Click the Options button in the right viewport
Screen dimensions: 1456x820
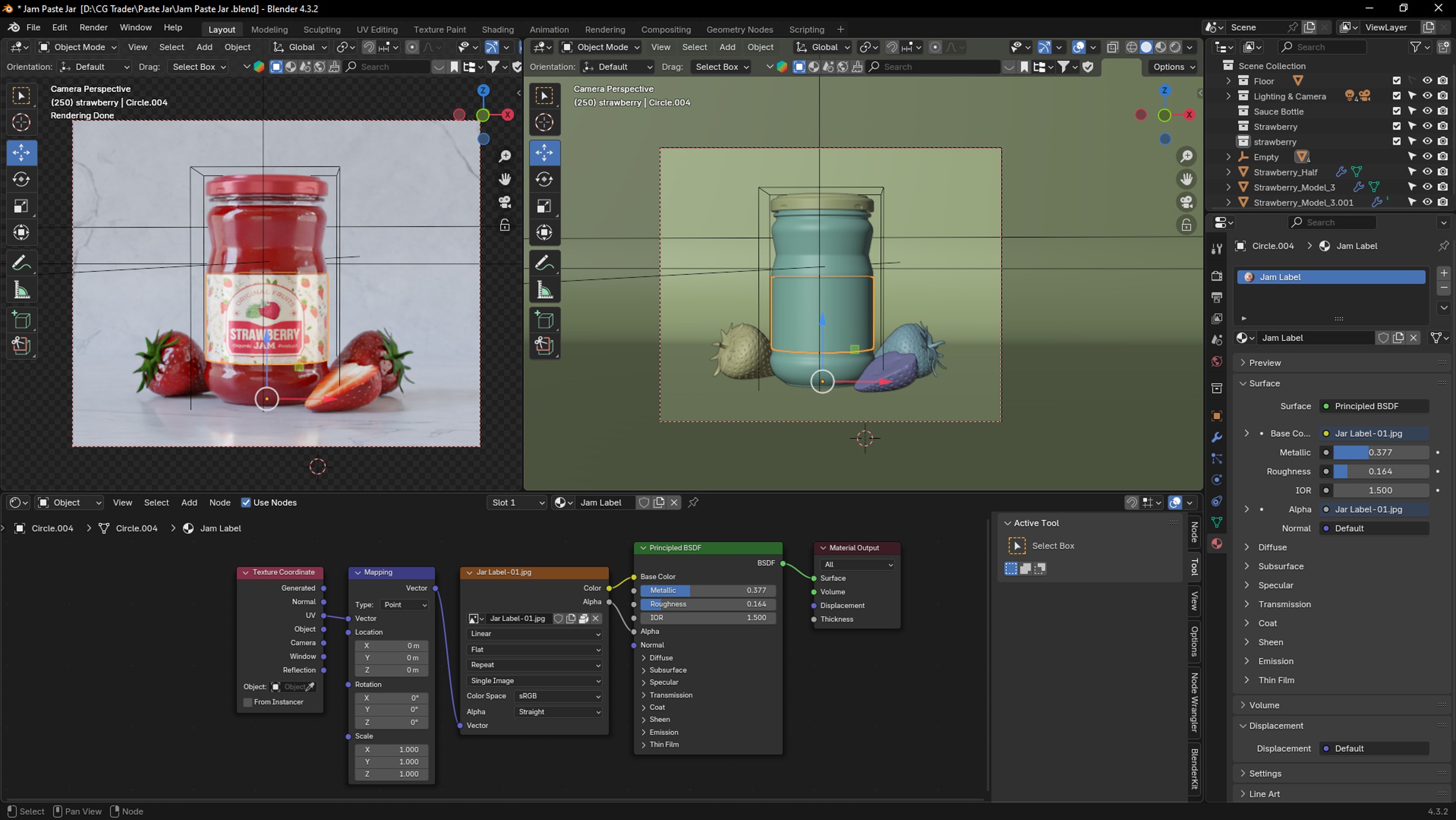click(1173, 67)
